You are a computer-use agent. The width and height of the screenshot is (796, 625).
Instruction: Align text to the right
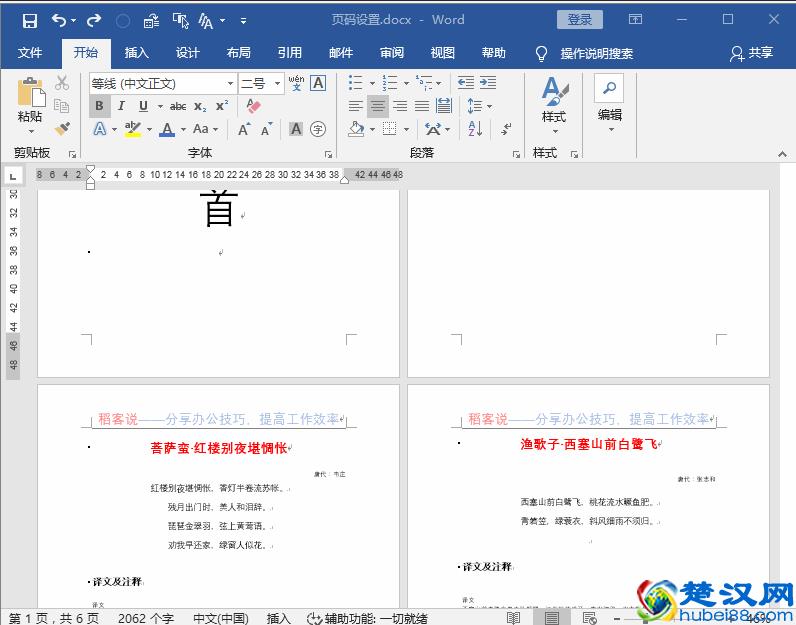click(400, 106)
